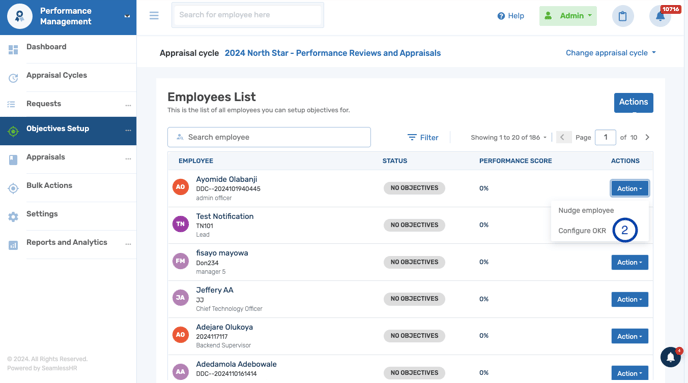Open notifications bell with 10716 badge
The height and width of the screenshot is (383, 688).
pyautogui.click(x=660, y=16)
